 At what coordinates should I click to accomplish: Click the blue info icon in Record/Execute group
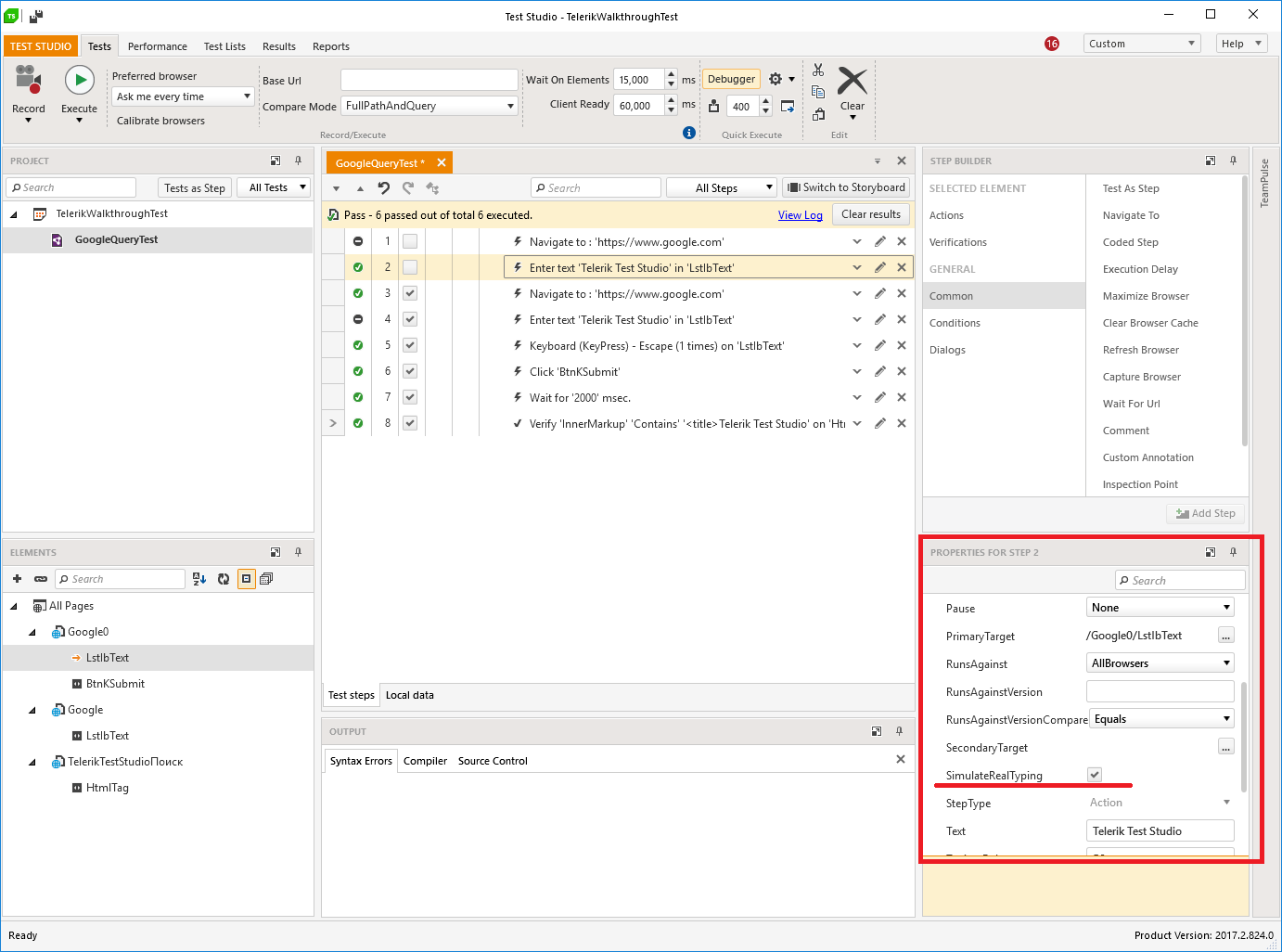(x=689, y=133)
